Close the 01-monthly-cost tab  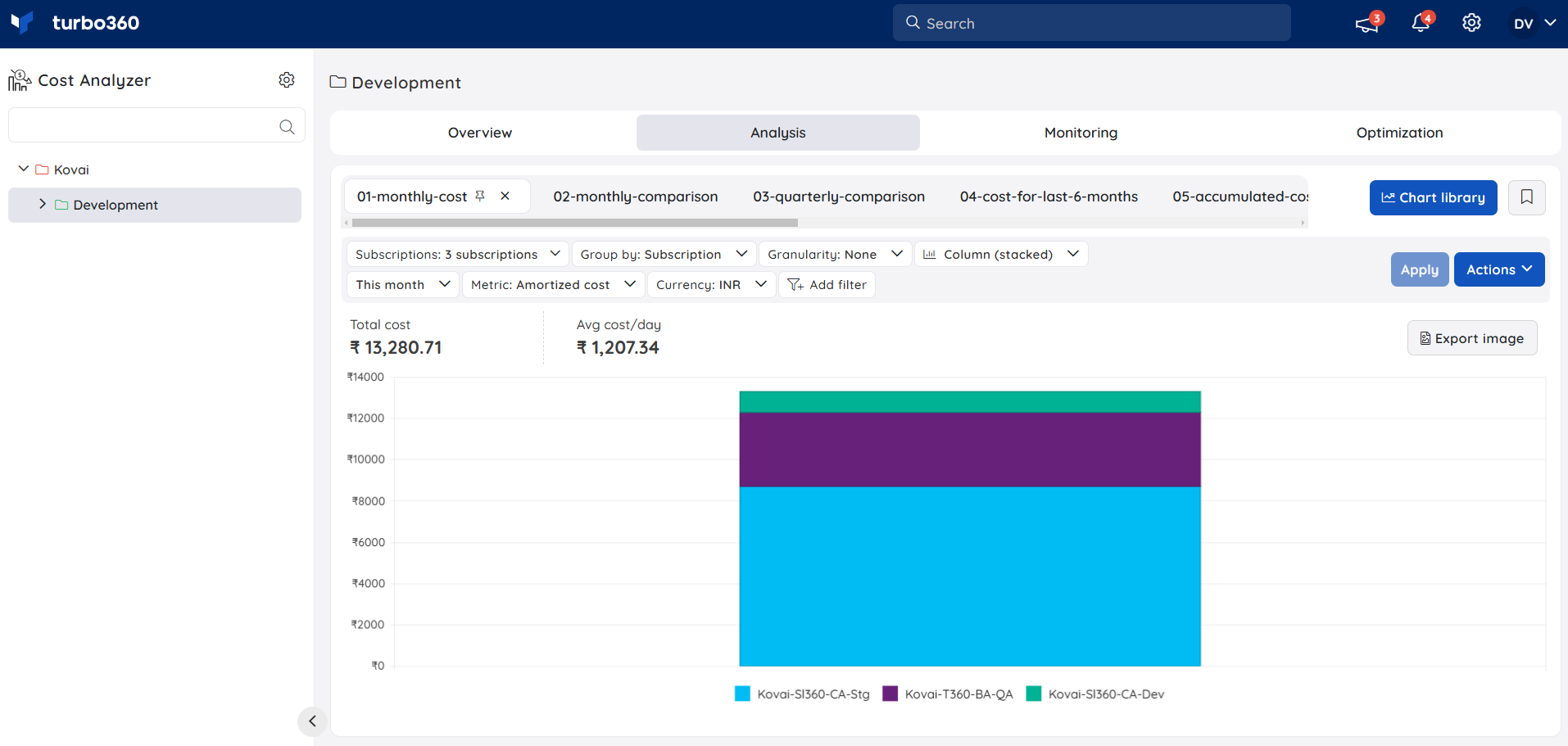[505, 196]
